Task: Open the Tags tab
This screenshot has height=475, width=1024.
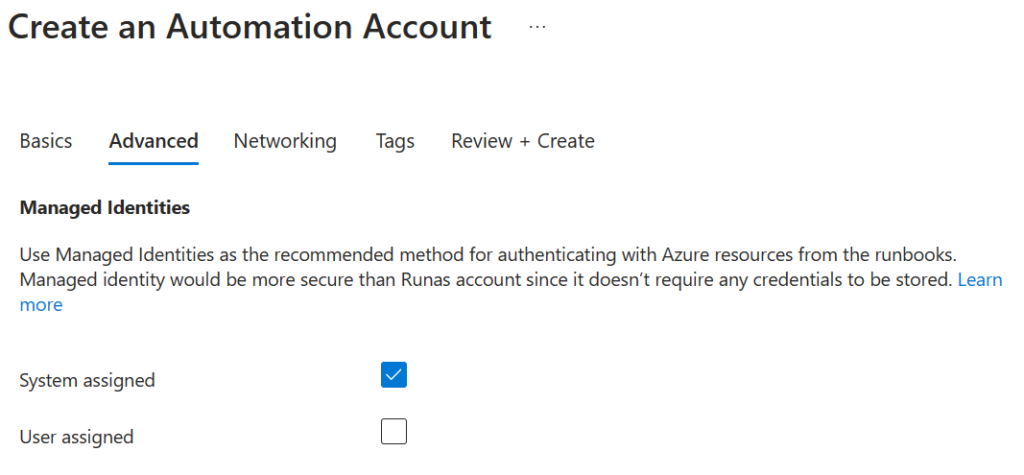Action: click(395, 141)
